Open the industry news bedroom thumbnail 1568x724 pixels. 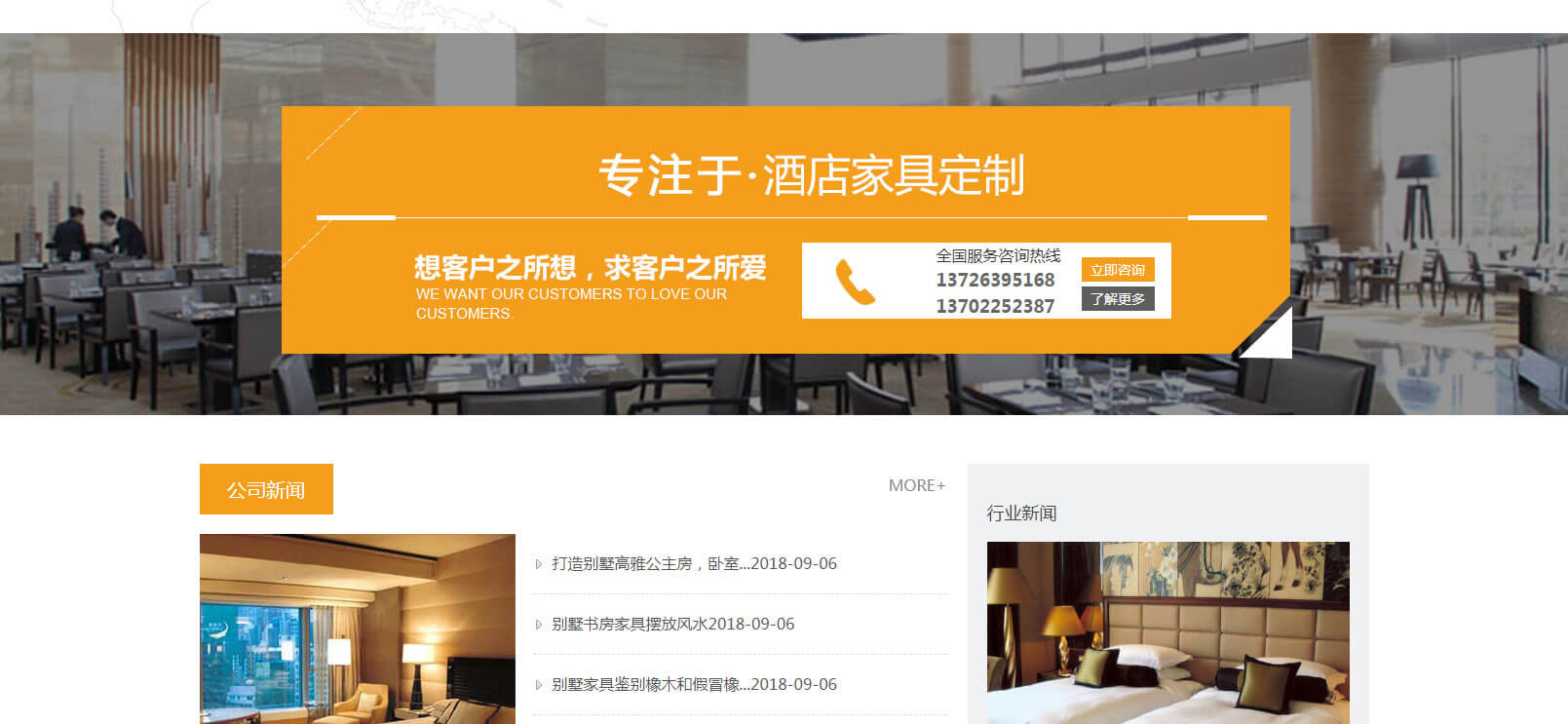1167,632
